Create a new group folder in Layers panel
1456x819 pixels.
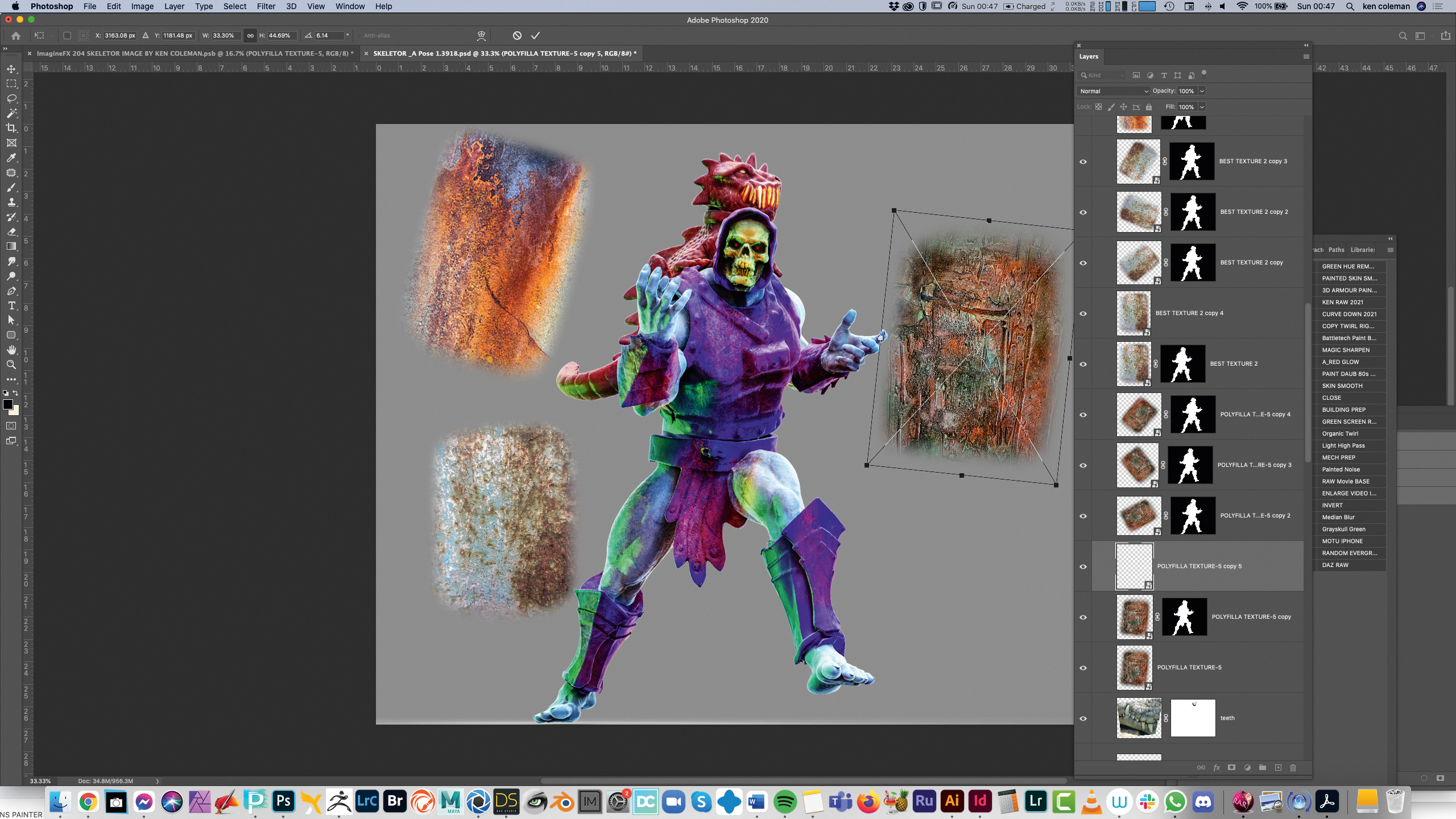(1263, 767)
